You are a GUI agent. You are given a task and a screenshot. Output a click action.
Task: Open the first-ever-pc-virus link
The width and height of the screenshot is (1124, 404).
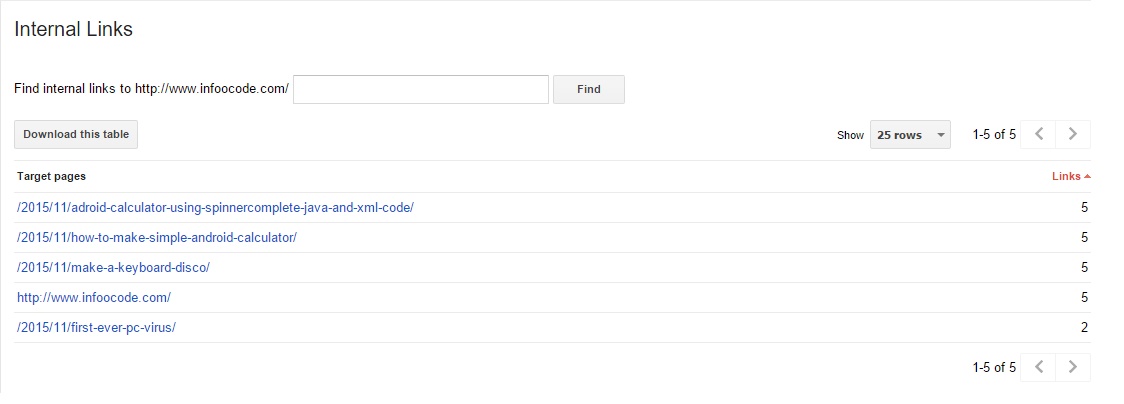[96, 328]
